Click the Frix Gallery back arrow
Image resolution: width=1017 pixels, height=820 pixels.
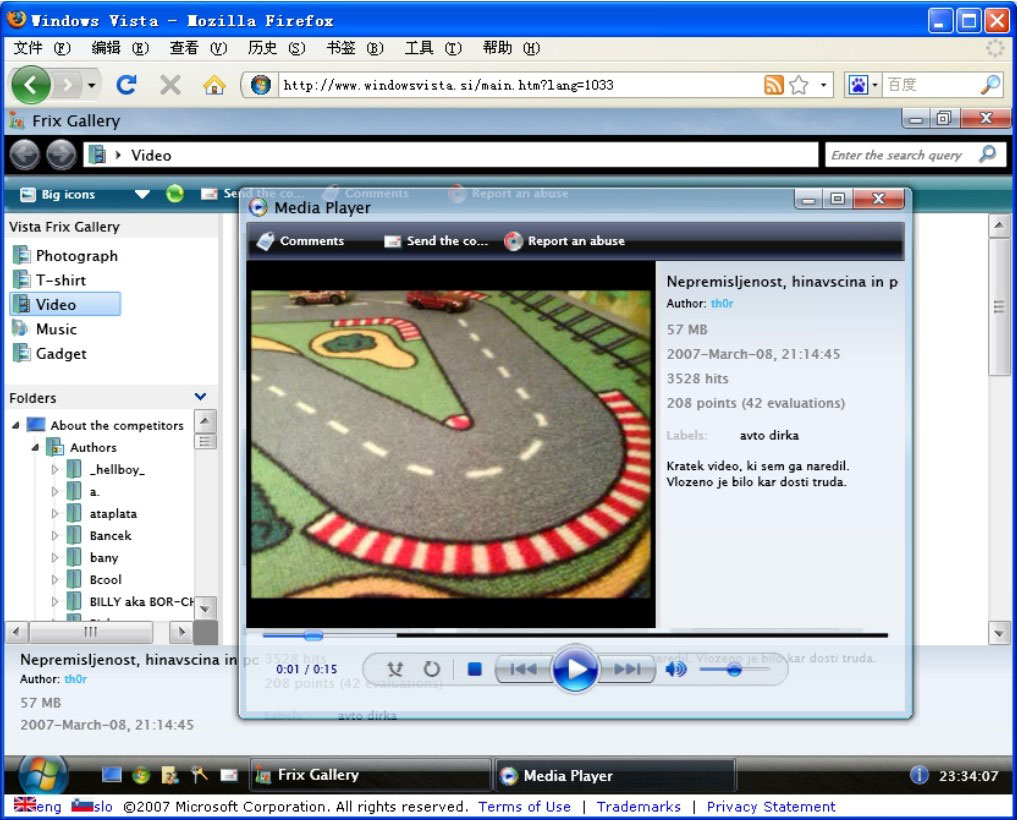click(x=25, y=156)
